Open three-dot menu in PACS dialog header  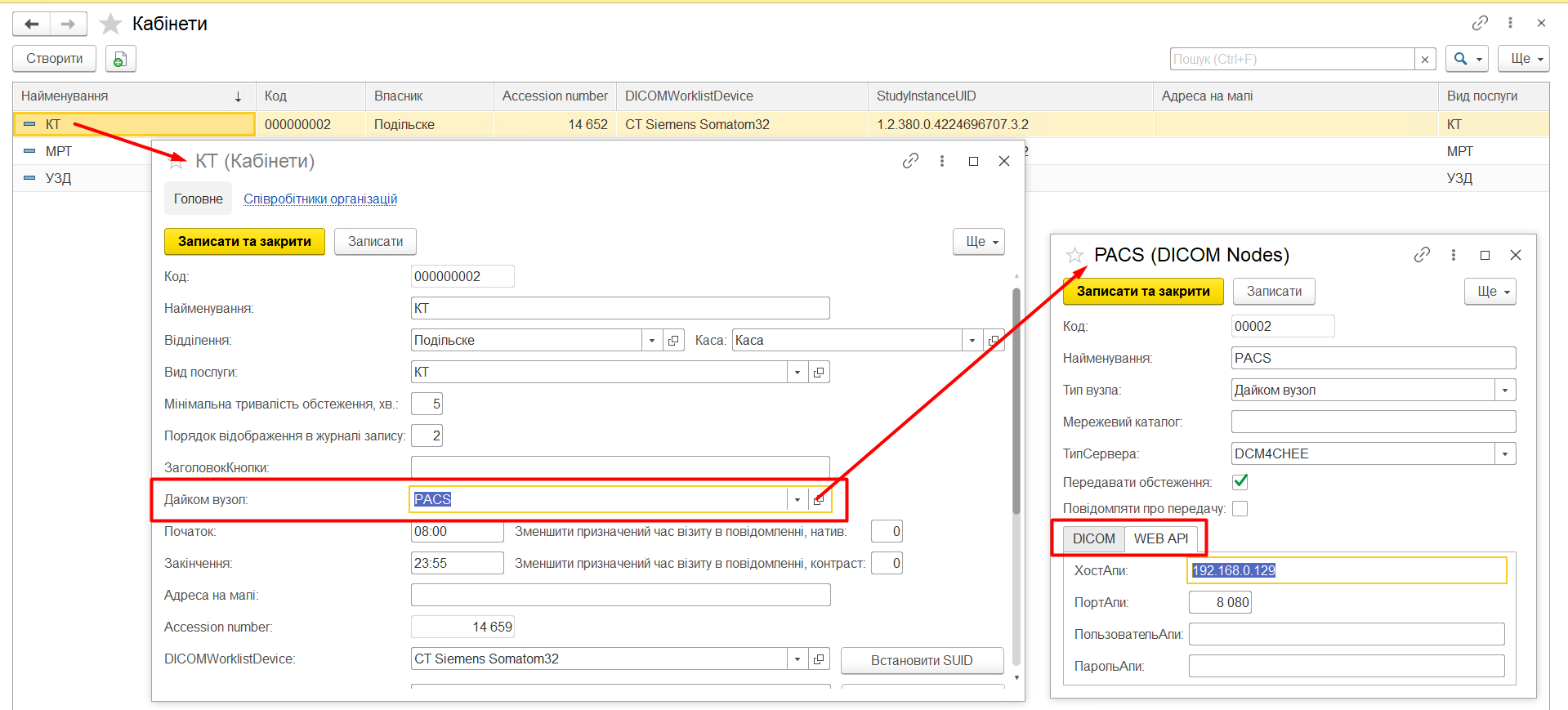point(1453,255)
